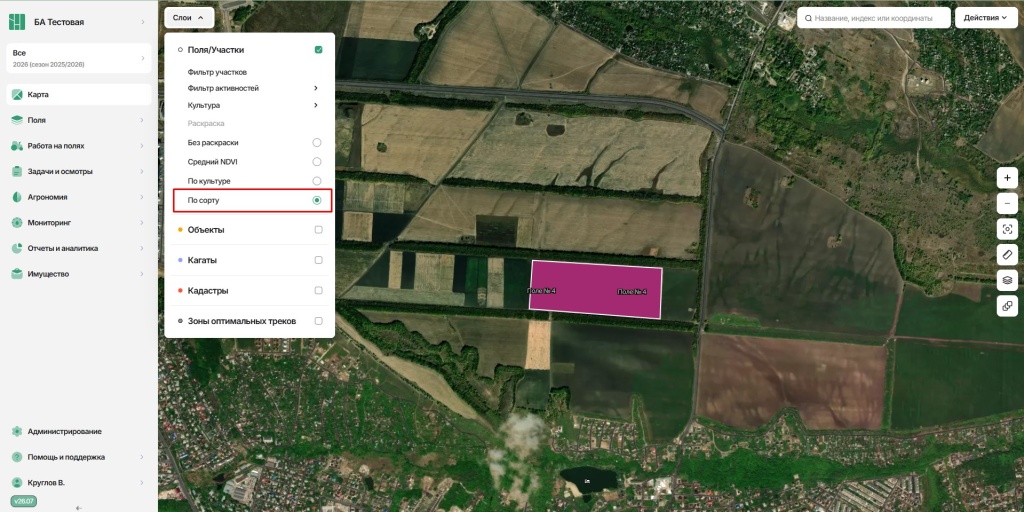The width and height of the screenshot is (1024, 512).
Task: Click the search field for name, index or coordinates
Action: coord(873,18)
